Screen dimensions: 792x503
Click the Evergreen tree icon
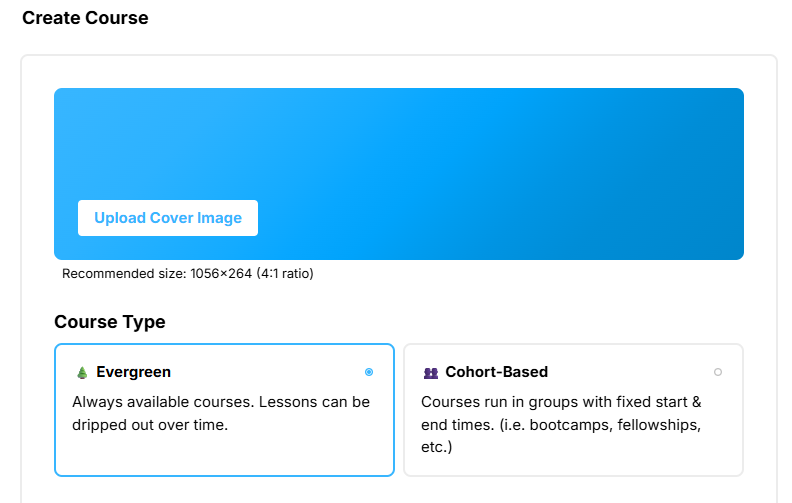[82, 373]
